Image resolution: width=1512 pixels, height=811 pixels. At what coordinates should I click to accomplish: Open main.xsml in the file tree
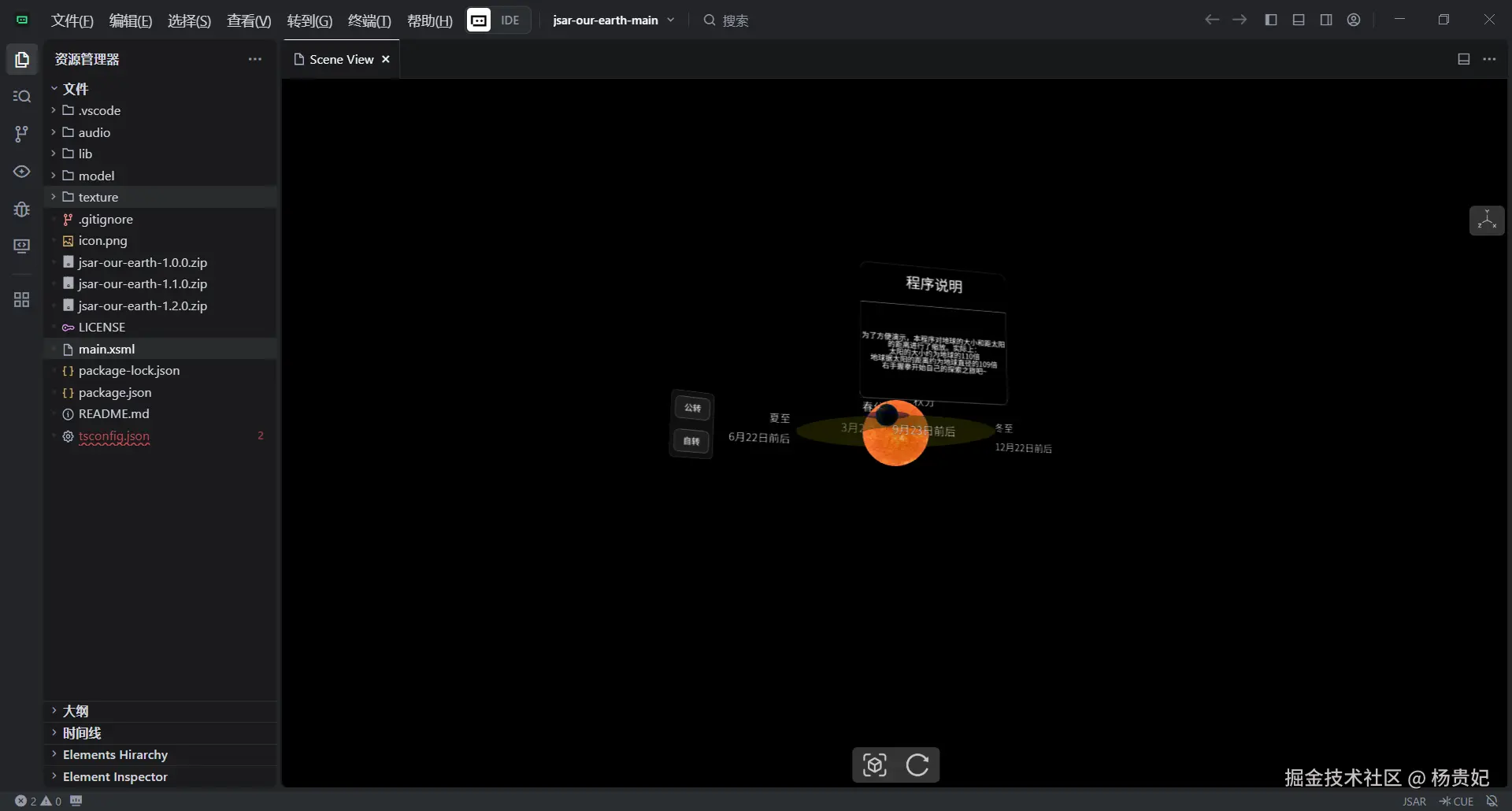point(160,349)
